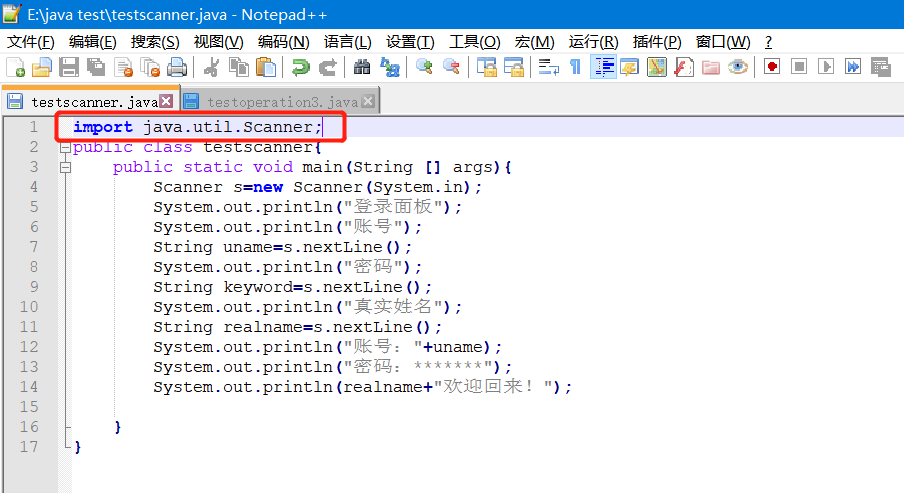
Task: Run macro multiple times
Action: point(853,67)
